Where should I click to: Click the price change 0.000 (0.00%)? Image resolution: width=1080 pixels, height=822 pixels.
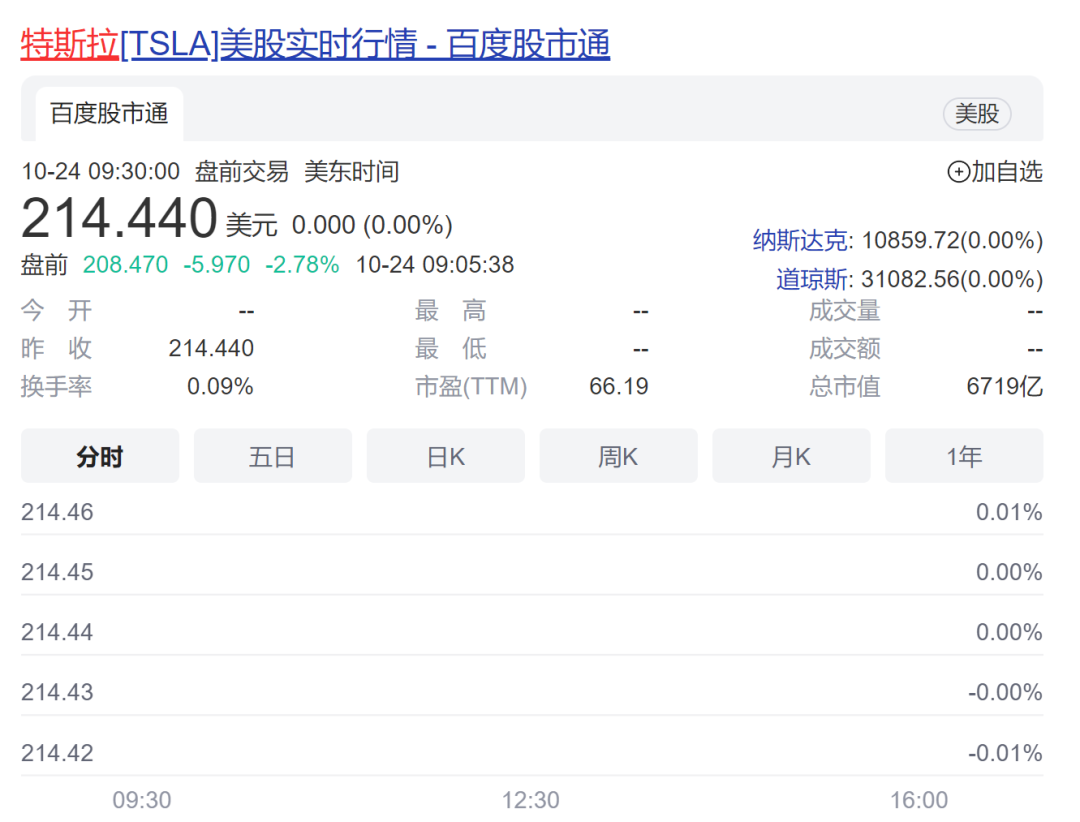(372, 225)
